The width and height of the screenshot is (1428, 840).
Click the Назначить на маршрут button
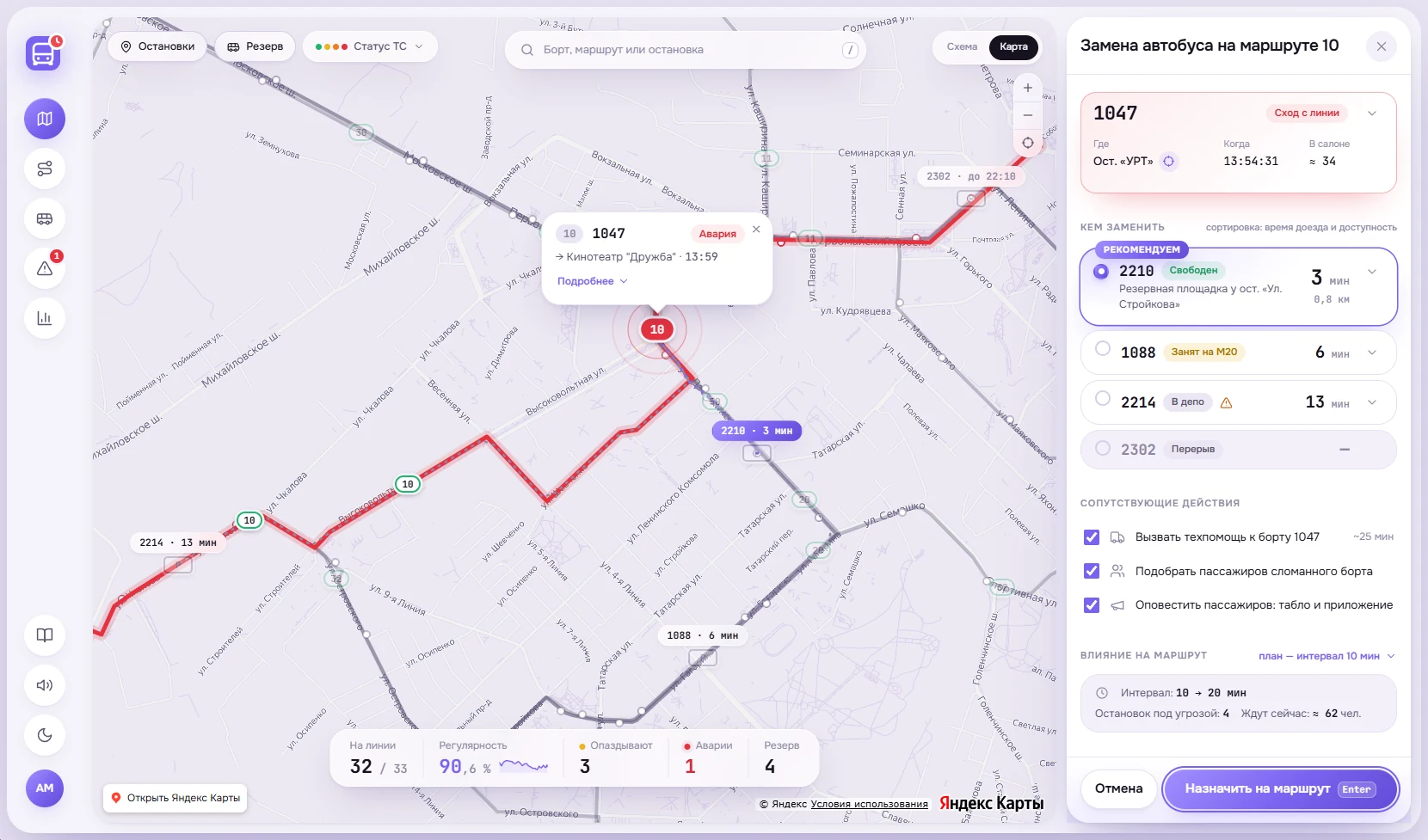pos(1281,789)
